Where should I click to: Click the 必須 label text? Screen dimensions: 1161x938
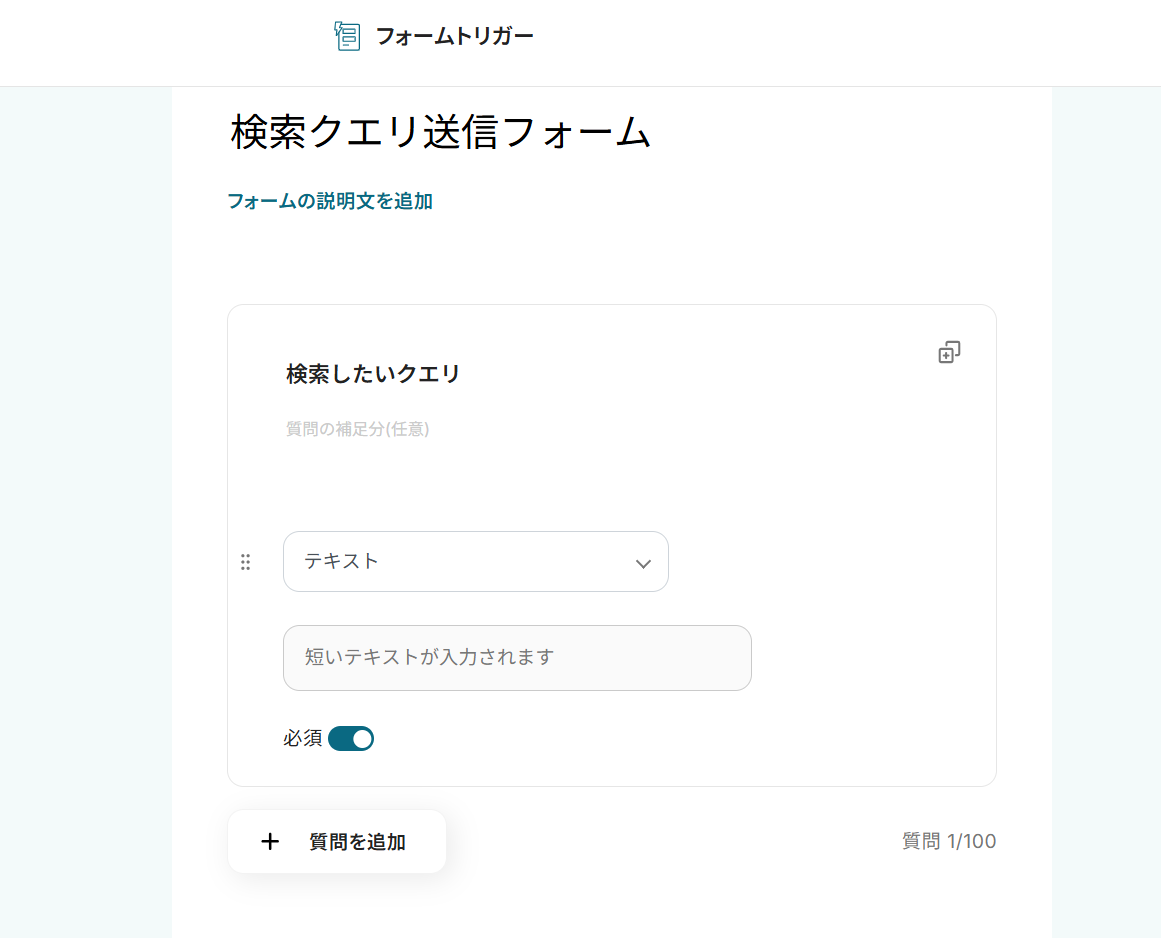(302, 739)
